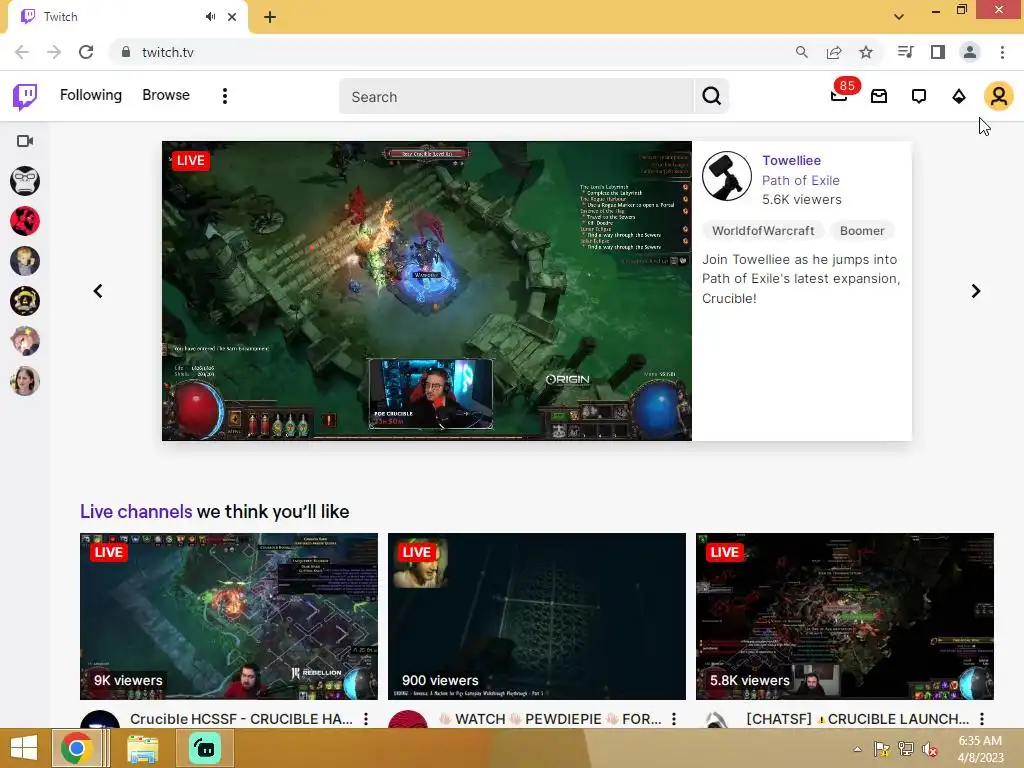Close the Twitch browser tab
Viewport: 1024px width, 768px height.
(232, 17)
